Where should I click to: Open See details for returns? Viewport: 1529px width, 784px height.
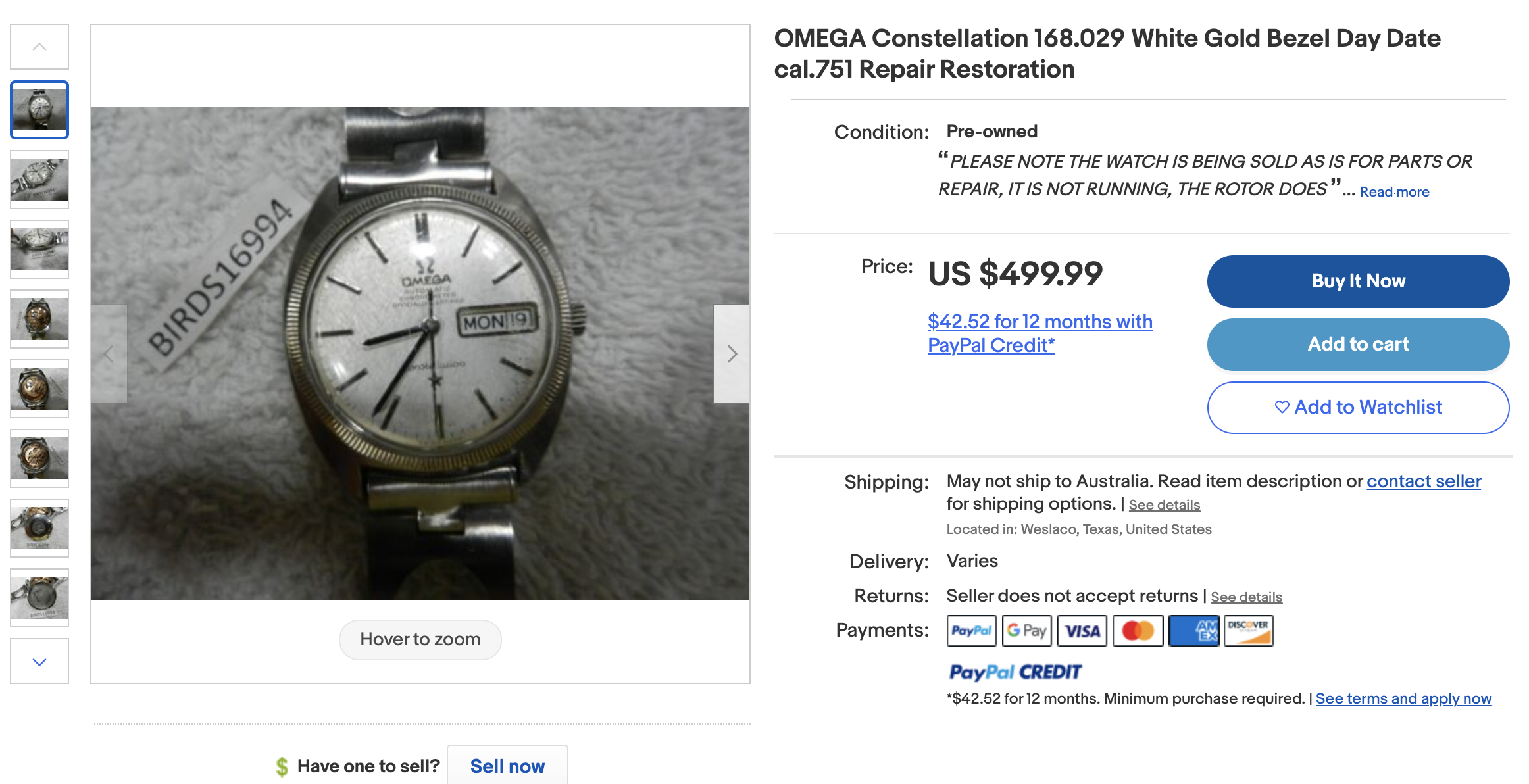[1246, 597]
